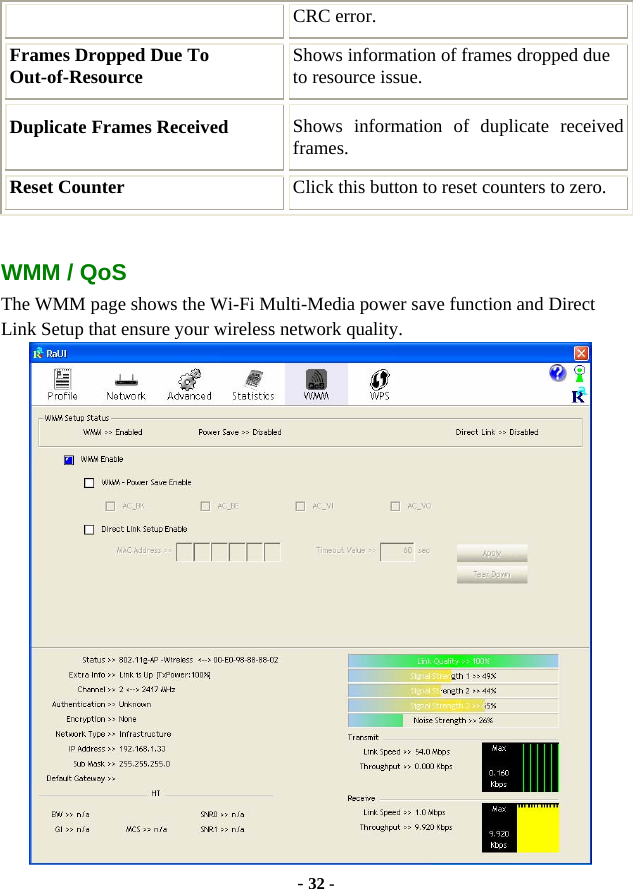The image size is (633, 889).
Task: Click the 'Direct Link >> Disabled' status text
Action: 497,432
